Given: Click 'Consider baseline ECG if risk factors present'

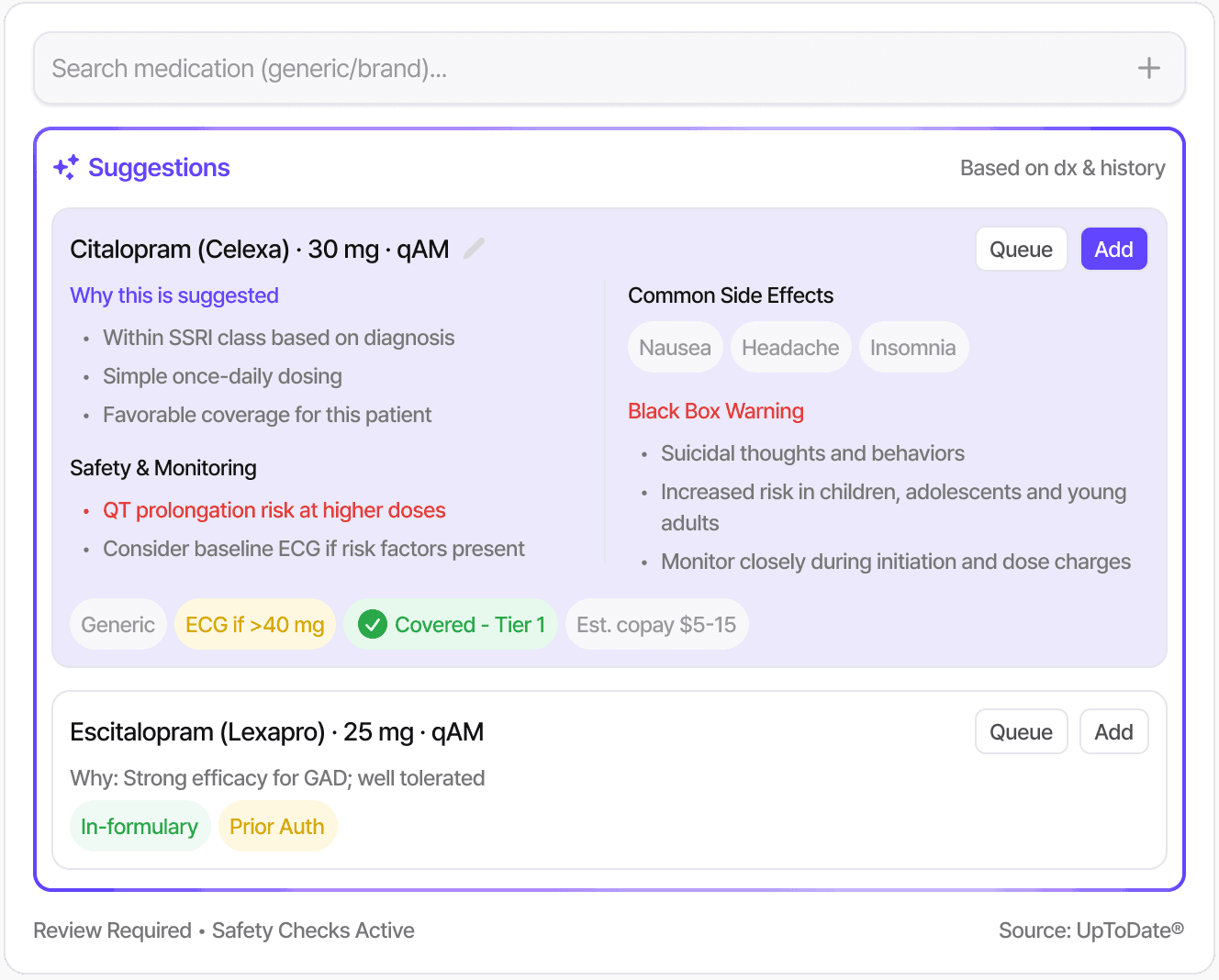Looking at the screenshot, I should pyautogui.click(x=314, y=549).
